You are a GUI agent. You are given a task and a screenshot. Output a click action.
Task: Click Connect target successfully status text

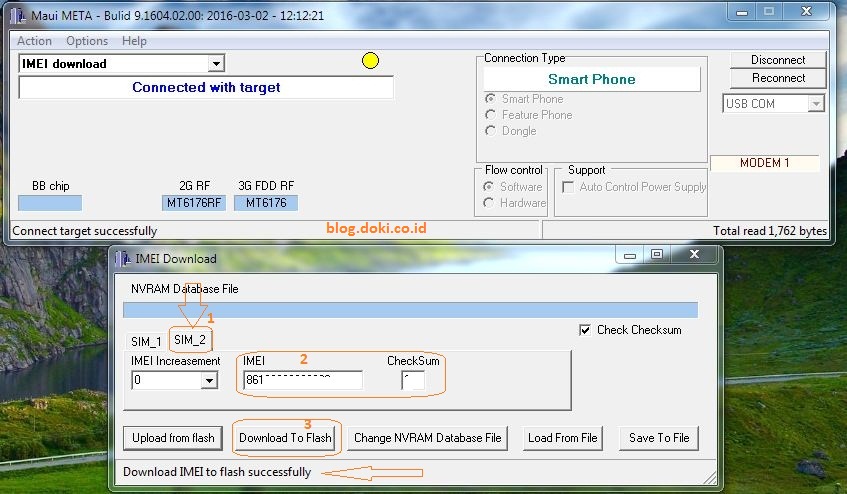pos(85,231)
